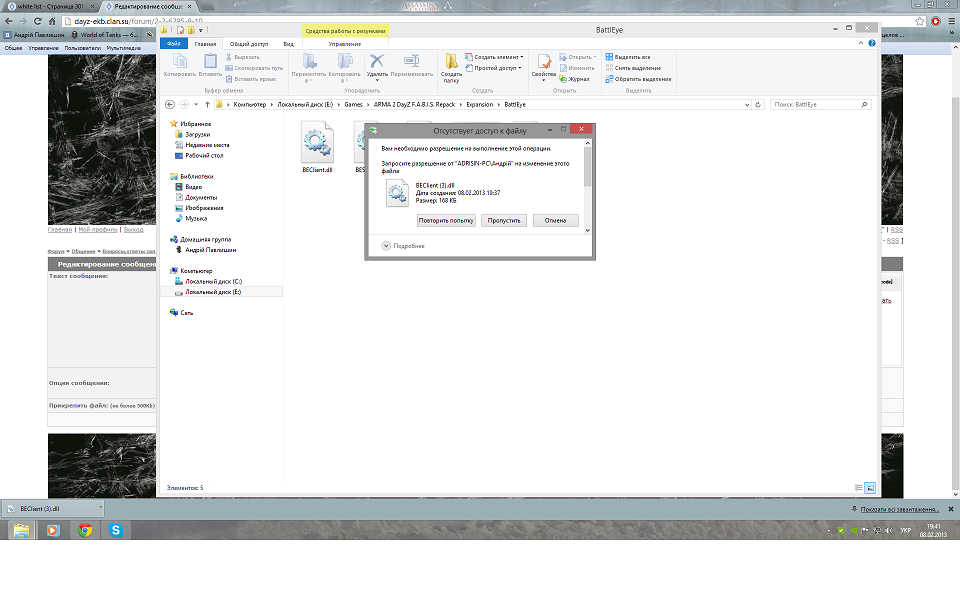The height and width of the screenshot is (601, 960).
Task: Open the Простой доступ dropdown
Action: (x=493, y=68)
